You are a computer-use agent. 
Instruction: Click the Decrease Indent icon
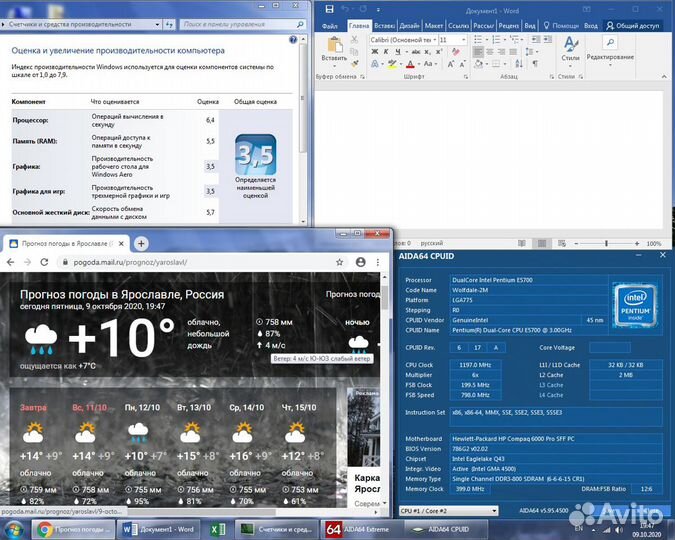pyautogui.click(x=536, y=40)
